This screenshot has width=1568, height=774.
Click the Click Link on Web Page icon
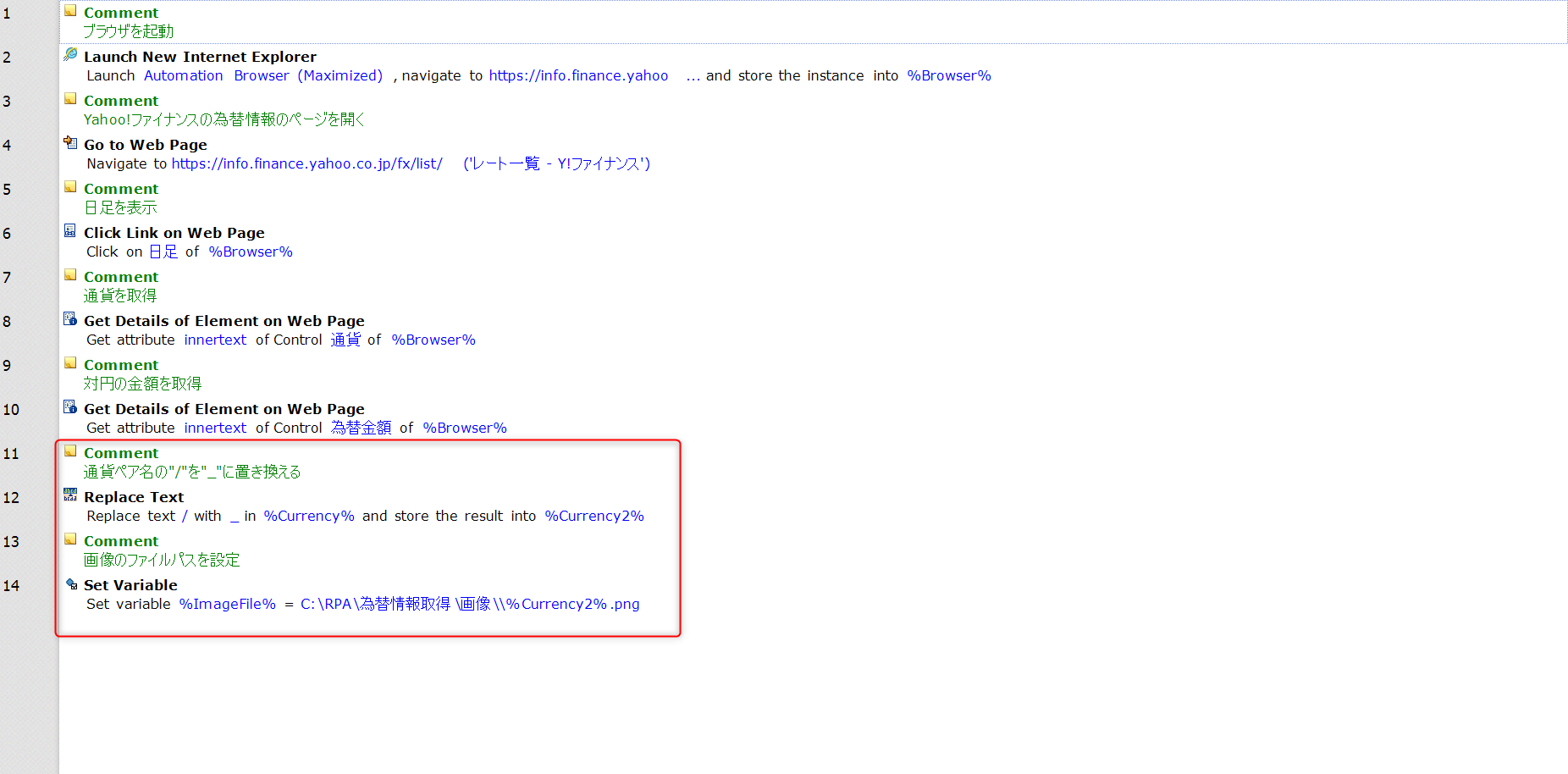tap(70, 231)
